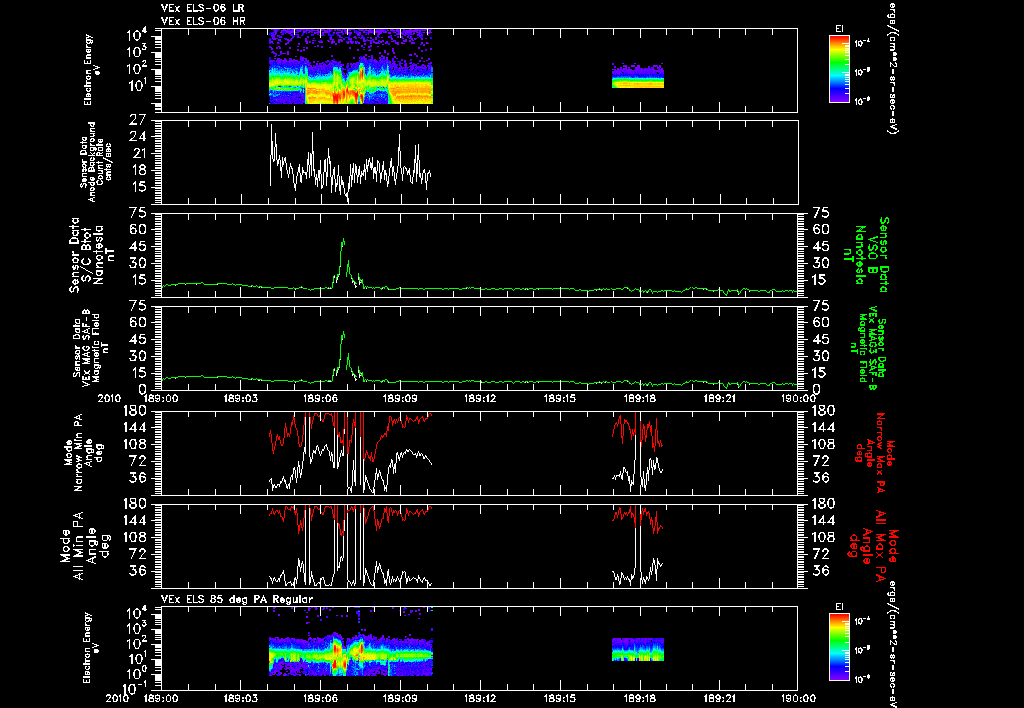Click the "21" tick on count rate axis
1024x708 pixels.
140,153
